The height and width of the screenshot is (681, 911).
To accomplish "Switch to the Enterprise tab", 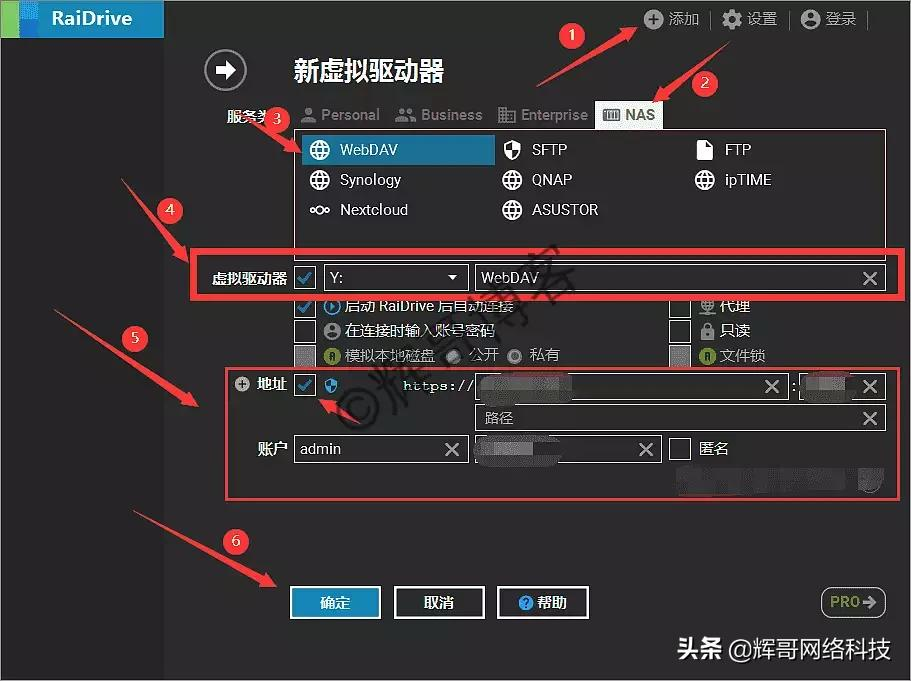I will 543,115.
